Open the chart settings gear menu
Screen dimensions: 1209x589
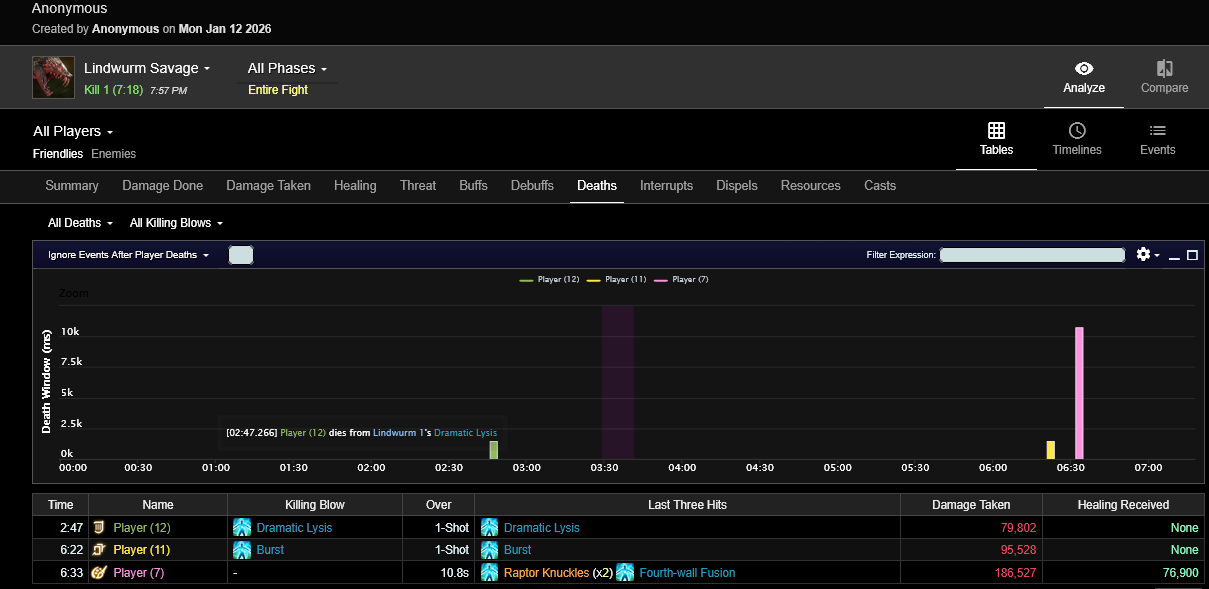[1148, 255]
